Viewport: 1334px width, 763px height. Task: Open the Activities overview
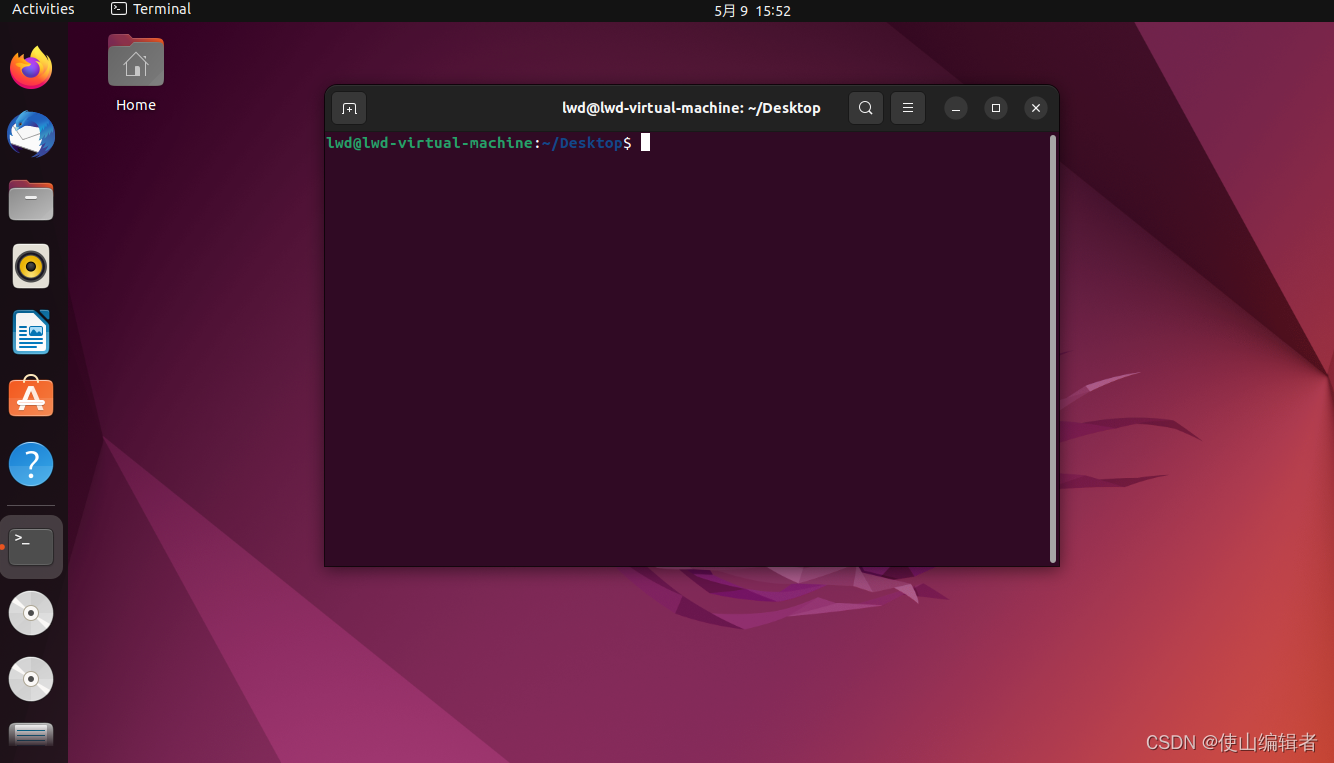click(43, 9)
